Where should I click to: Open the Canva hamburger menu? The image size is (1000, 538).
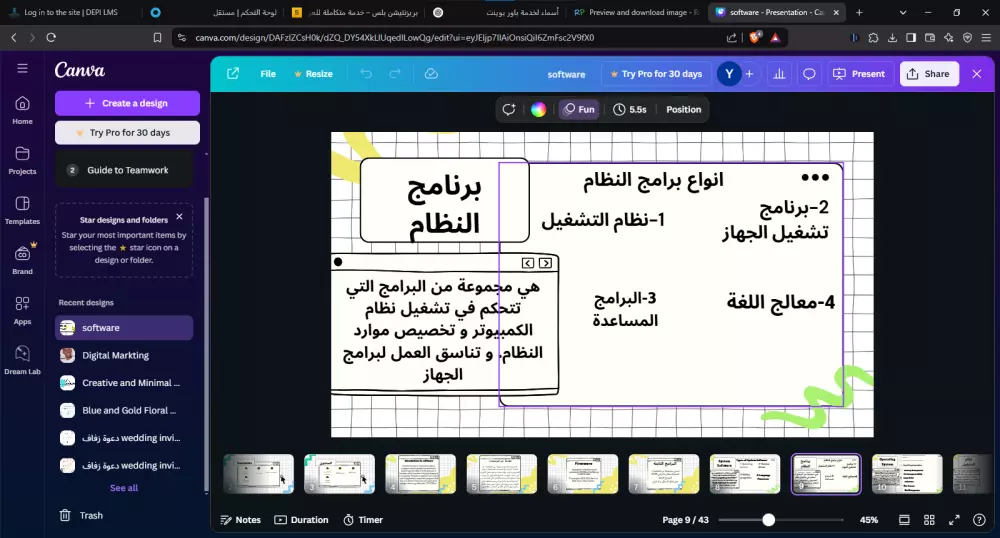coord(22,68)
